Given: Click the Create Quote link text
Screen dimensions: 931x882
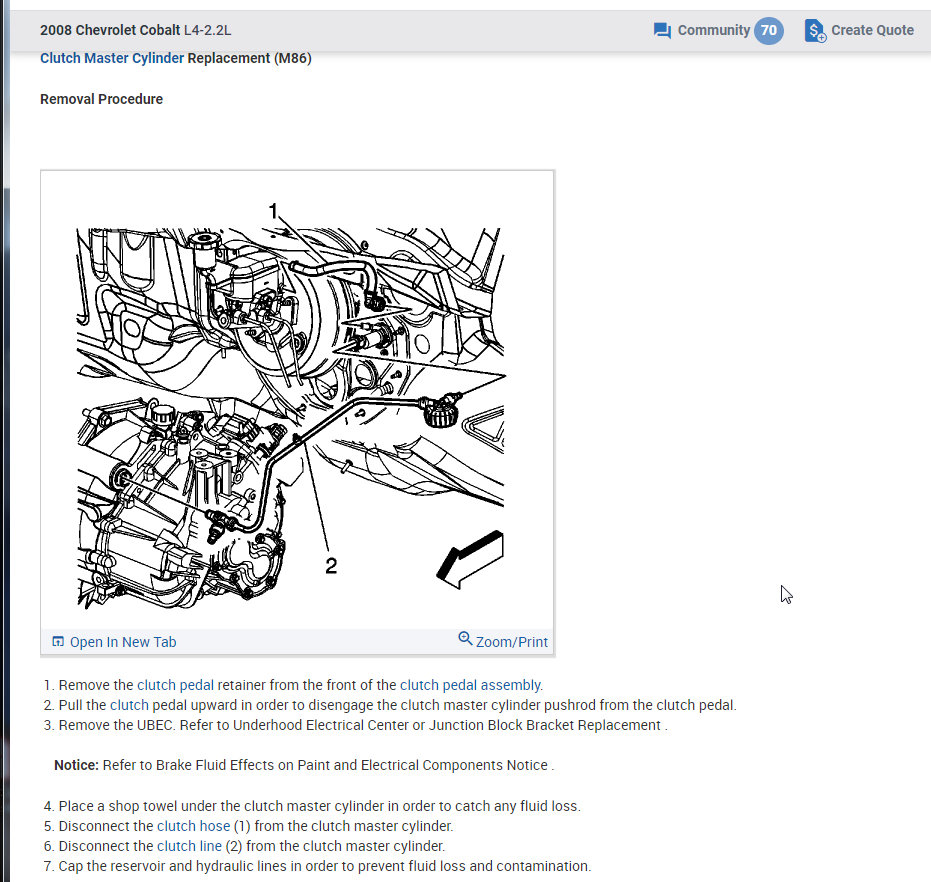Looking at the screenshot, I should pos(872,30).
